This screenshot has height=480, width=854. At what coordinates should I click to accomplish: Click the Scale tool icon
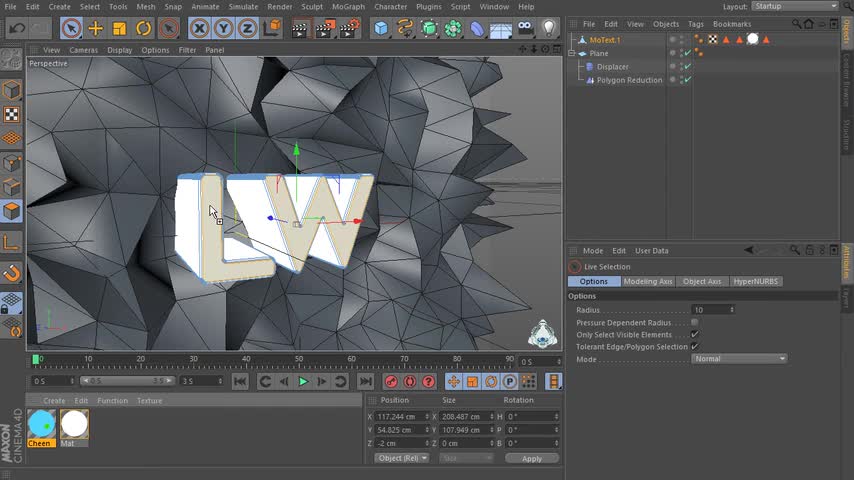(x=120, y=29)
